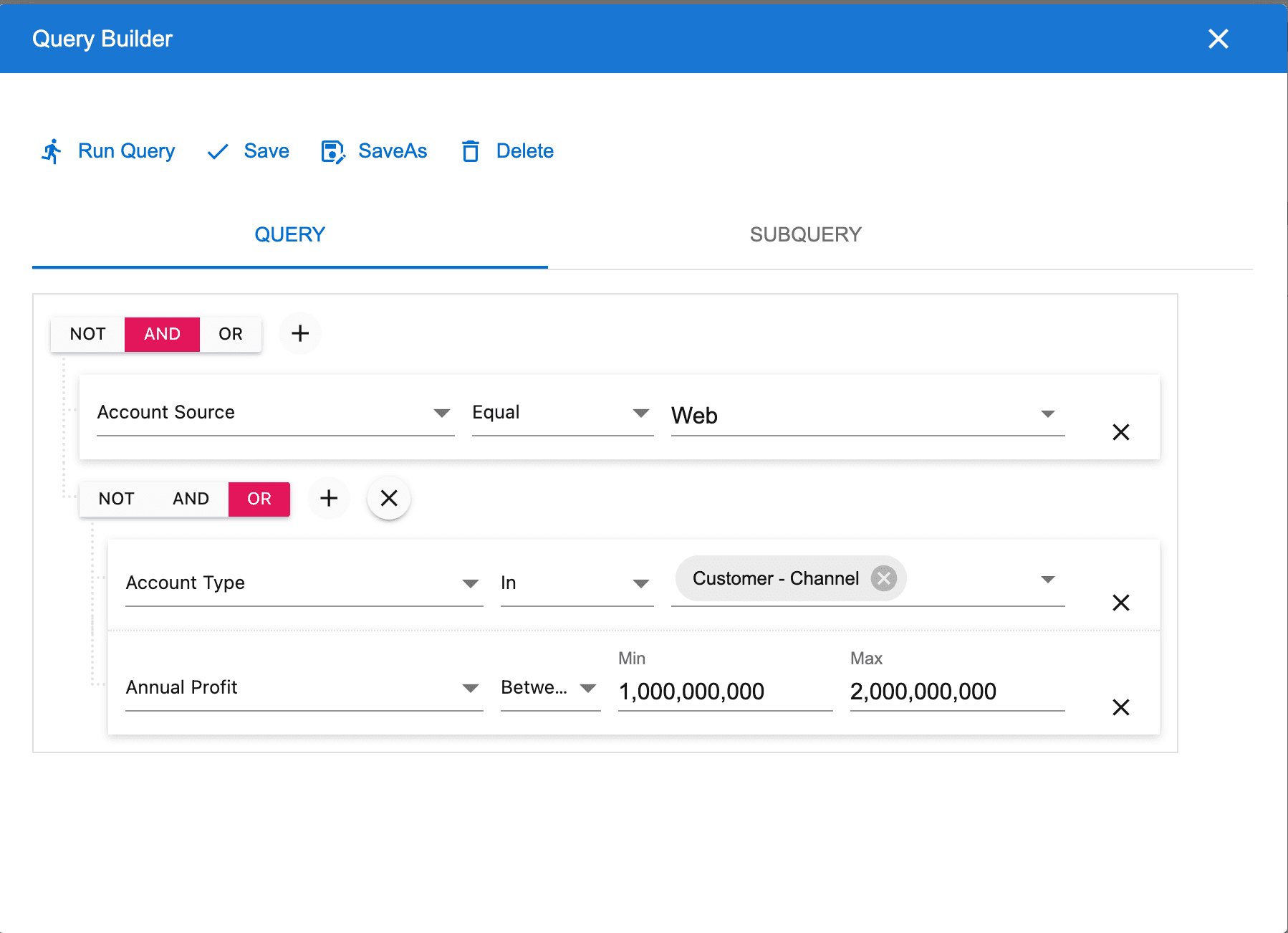Click the SaveAs button label
Screen dimensions: 1288x933
[x=393, y=151]
